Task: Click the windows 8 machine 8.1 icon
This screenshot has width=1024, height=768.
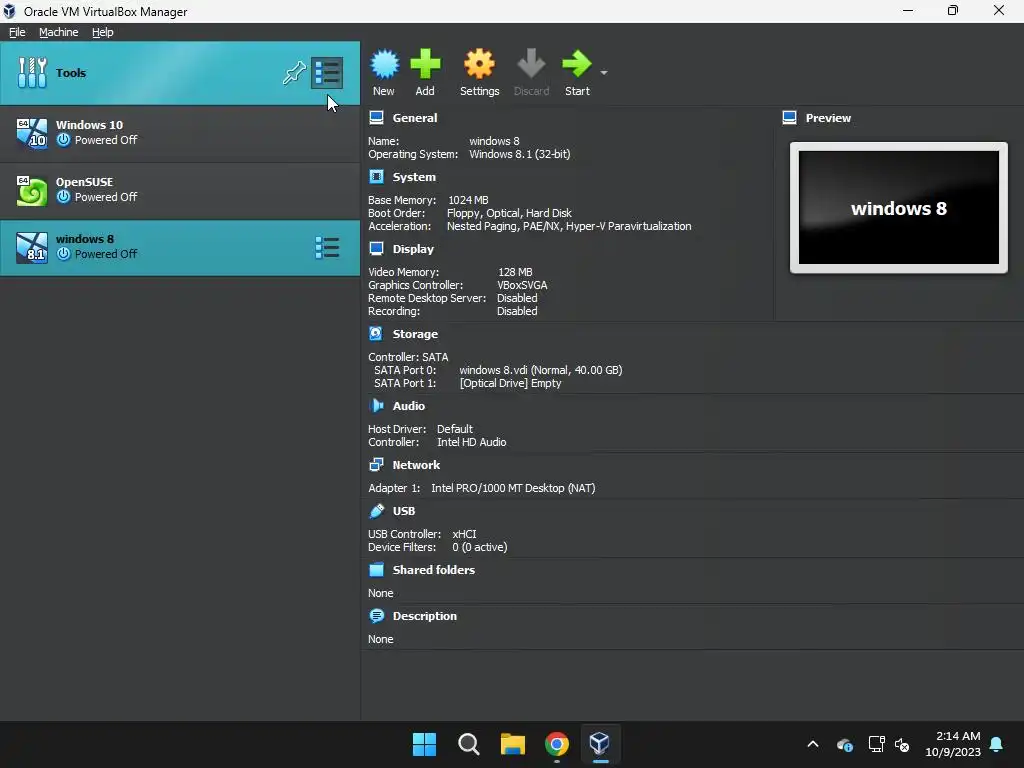Action: [x=32, y=248]
